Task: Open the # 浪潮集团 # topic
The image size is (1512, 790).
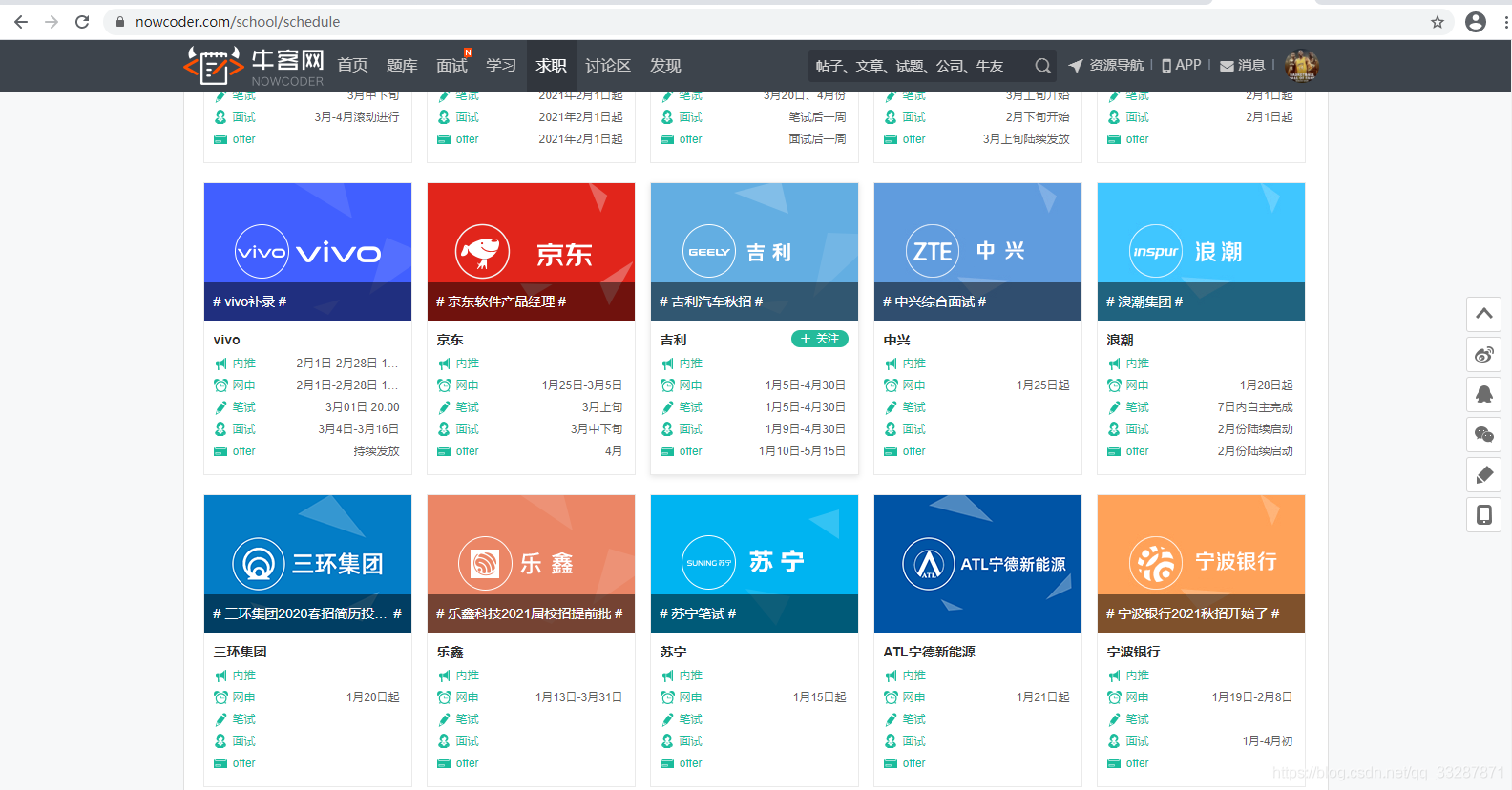Action: pos(1144,301)
